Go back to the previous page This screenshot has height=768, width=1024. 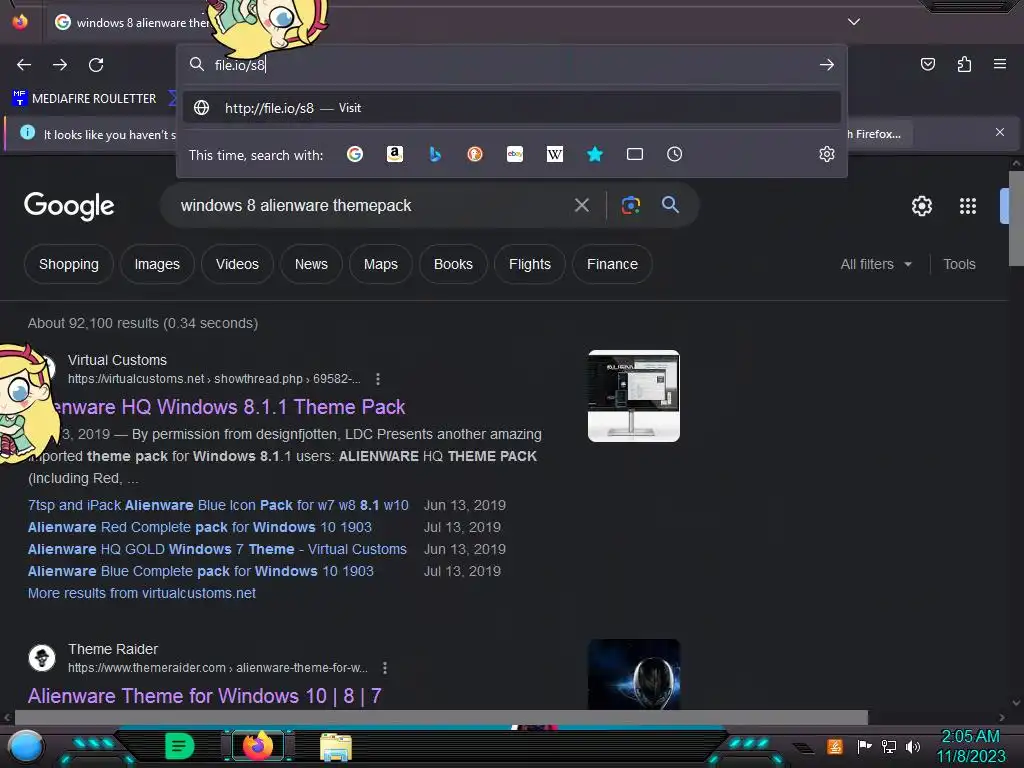point(24,65)
